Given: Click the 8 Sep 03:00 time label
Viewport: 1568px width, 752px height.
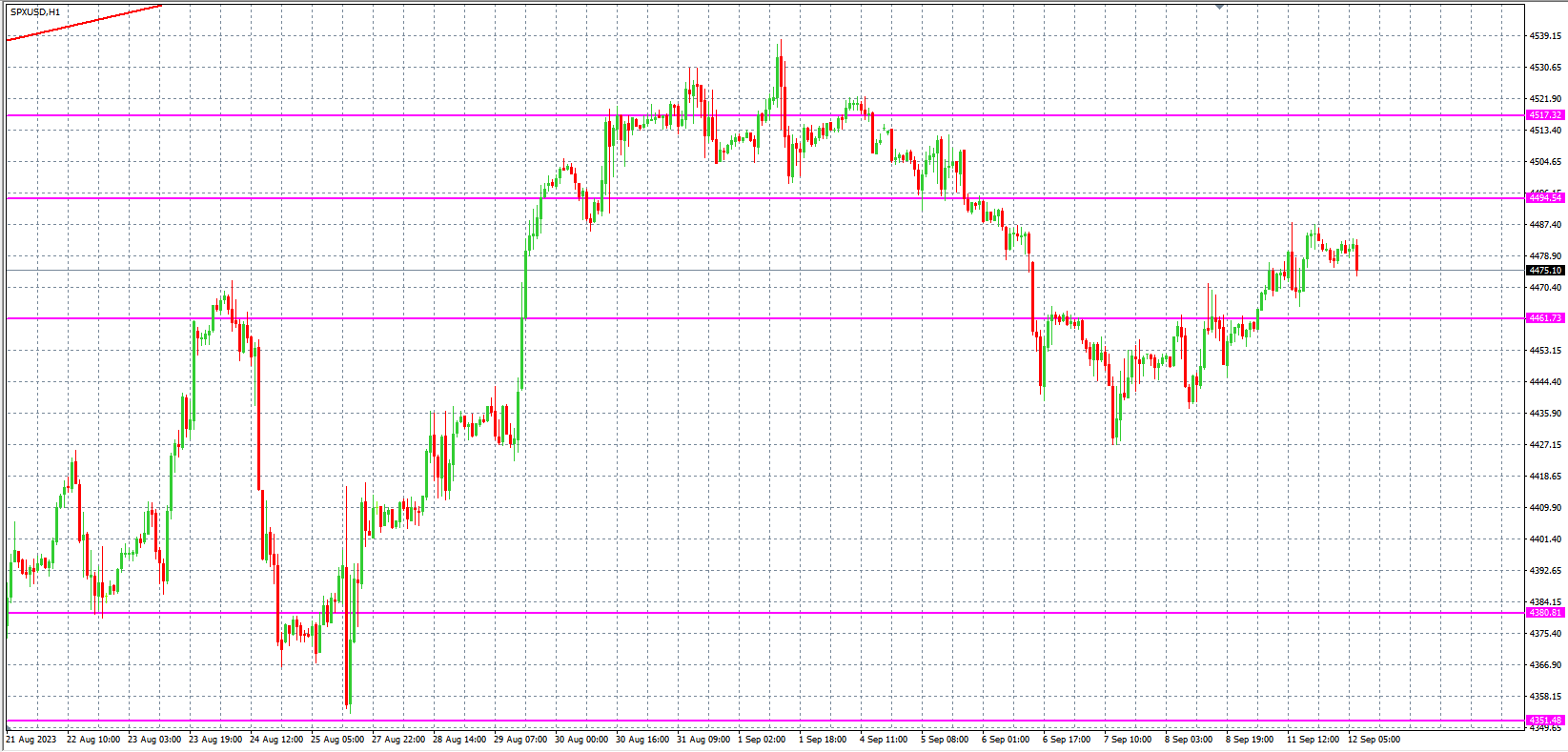Looking at the screenshot, I should 1189,739.
